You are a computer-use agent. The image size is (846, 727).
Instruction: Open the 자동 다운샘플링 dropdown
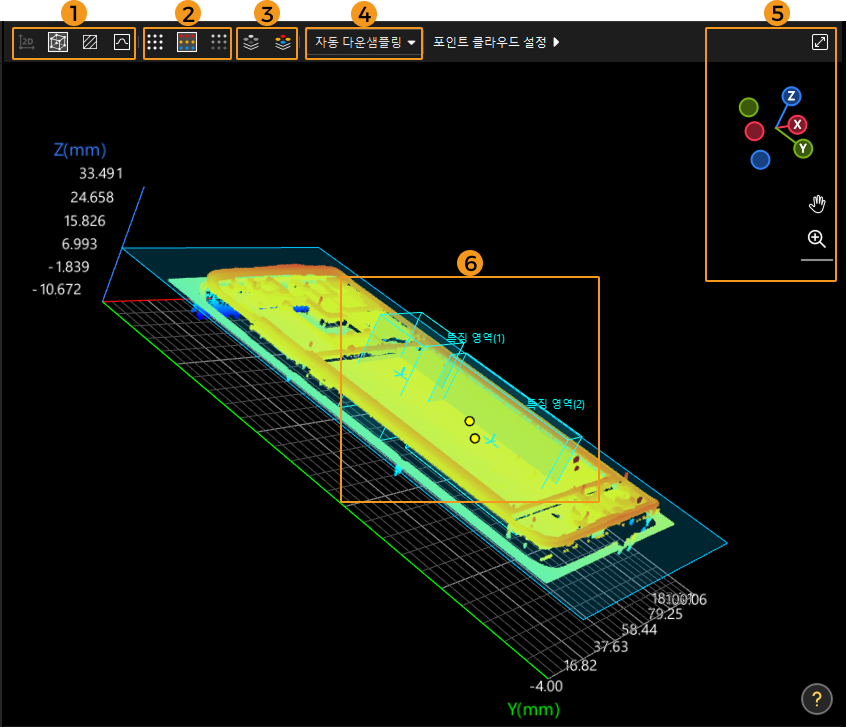pyautogui.click(x=364, y=43)
